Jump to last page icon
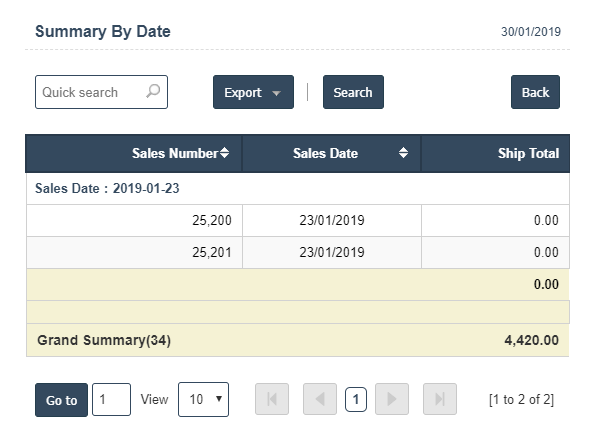The image size is (599, 435). click(440, 399)
